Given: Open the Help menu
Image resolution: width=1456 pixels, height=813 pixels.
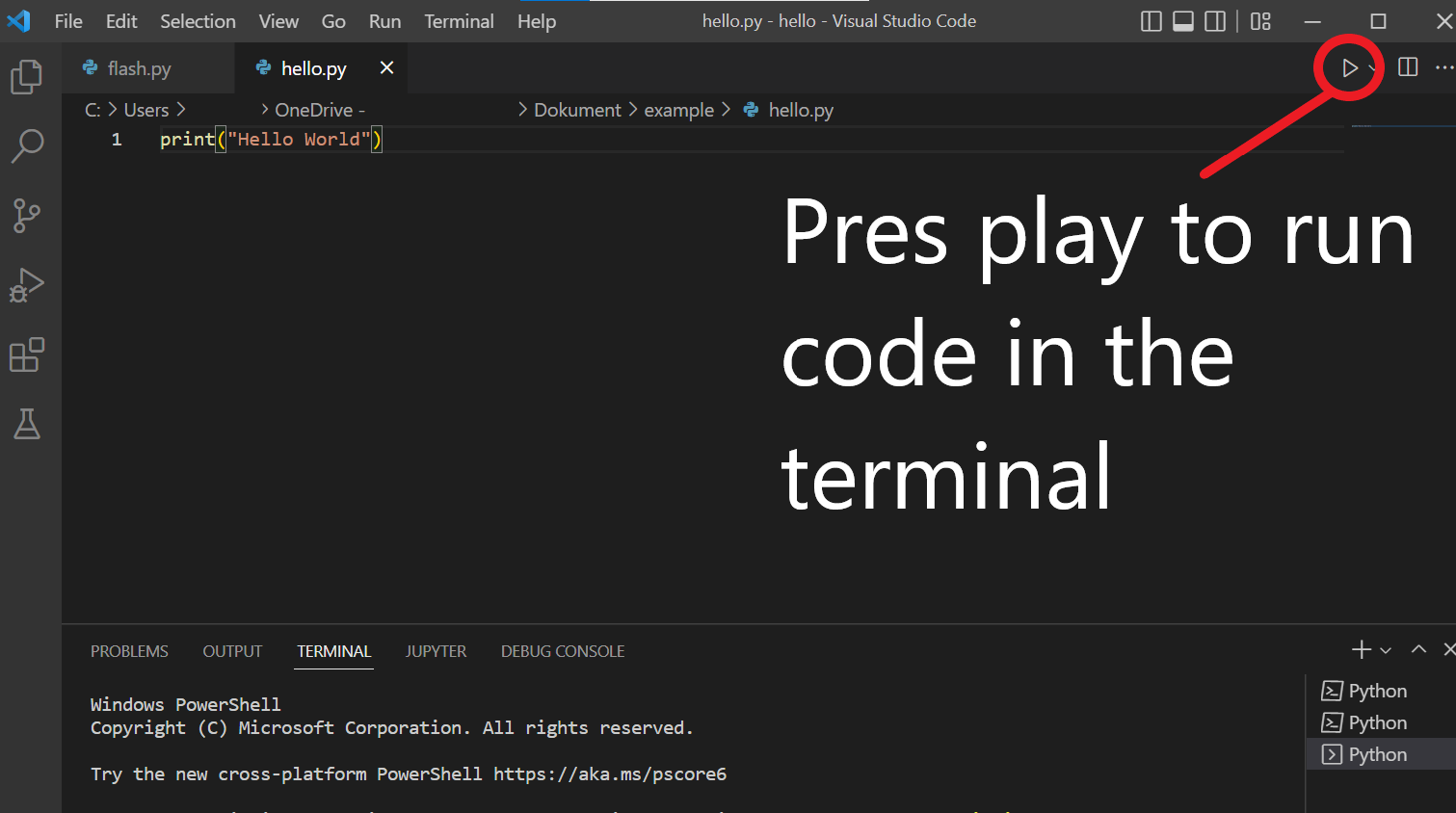Looking at the screenshot, I should click(x=537, y=21).
